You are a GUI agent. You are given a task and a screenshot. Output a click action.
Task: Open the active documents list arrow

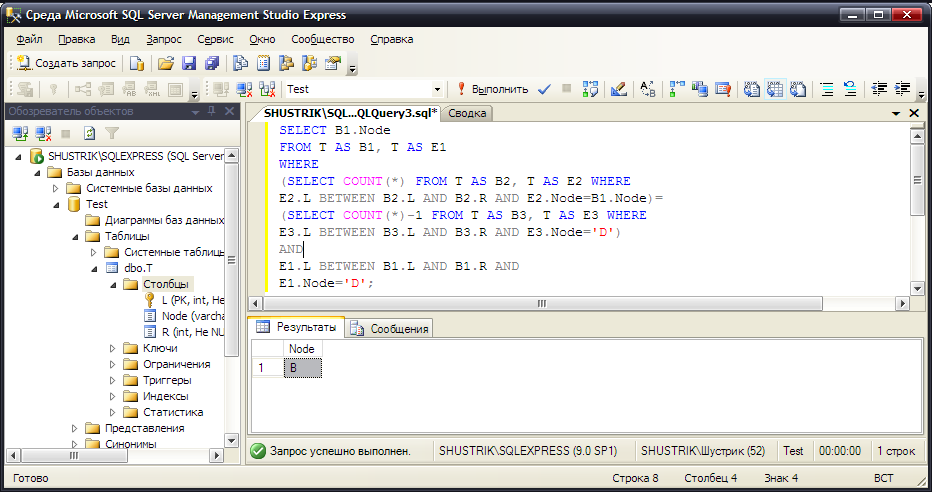point(896,113)
